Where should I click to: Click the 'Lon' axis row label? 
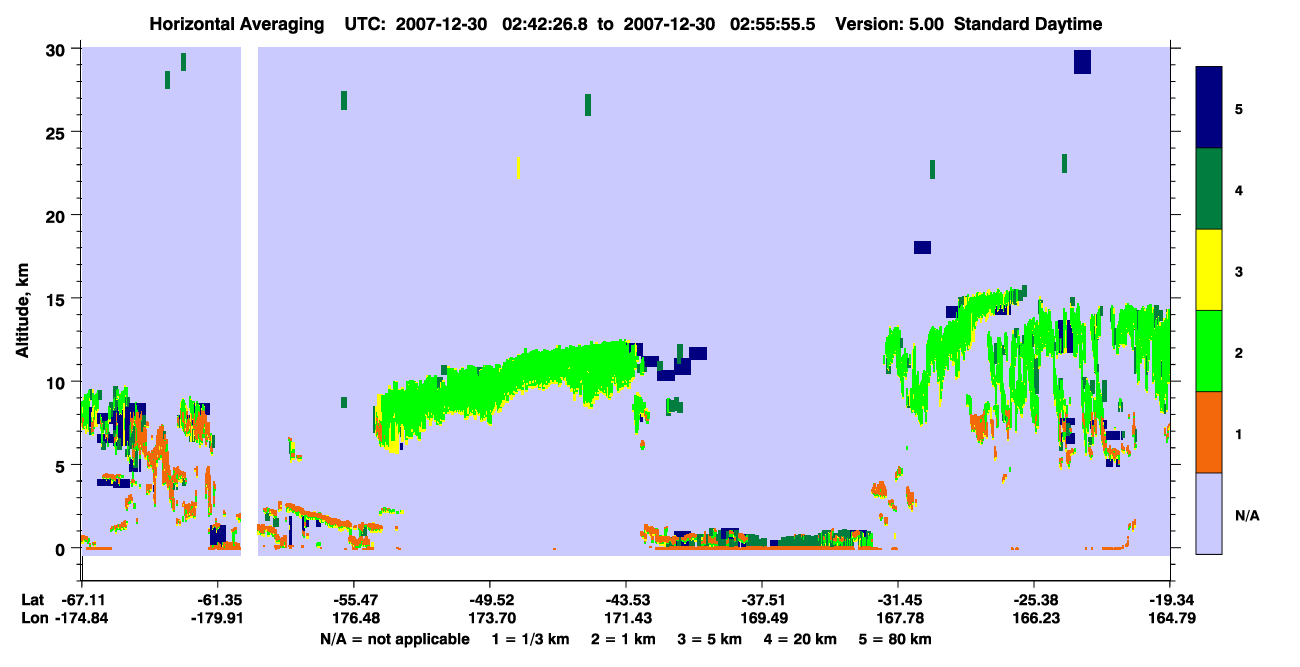click(x=33, y=618)
